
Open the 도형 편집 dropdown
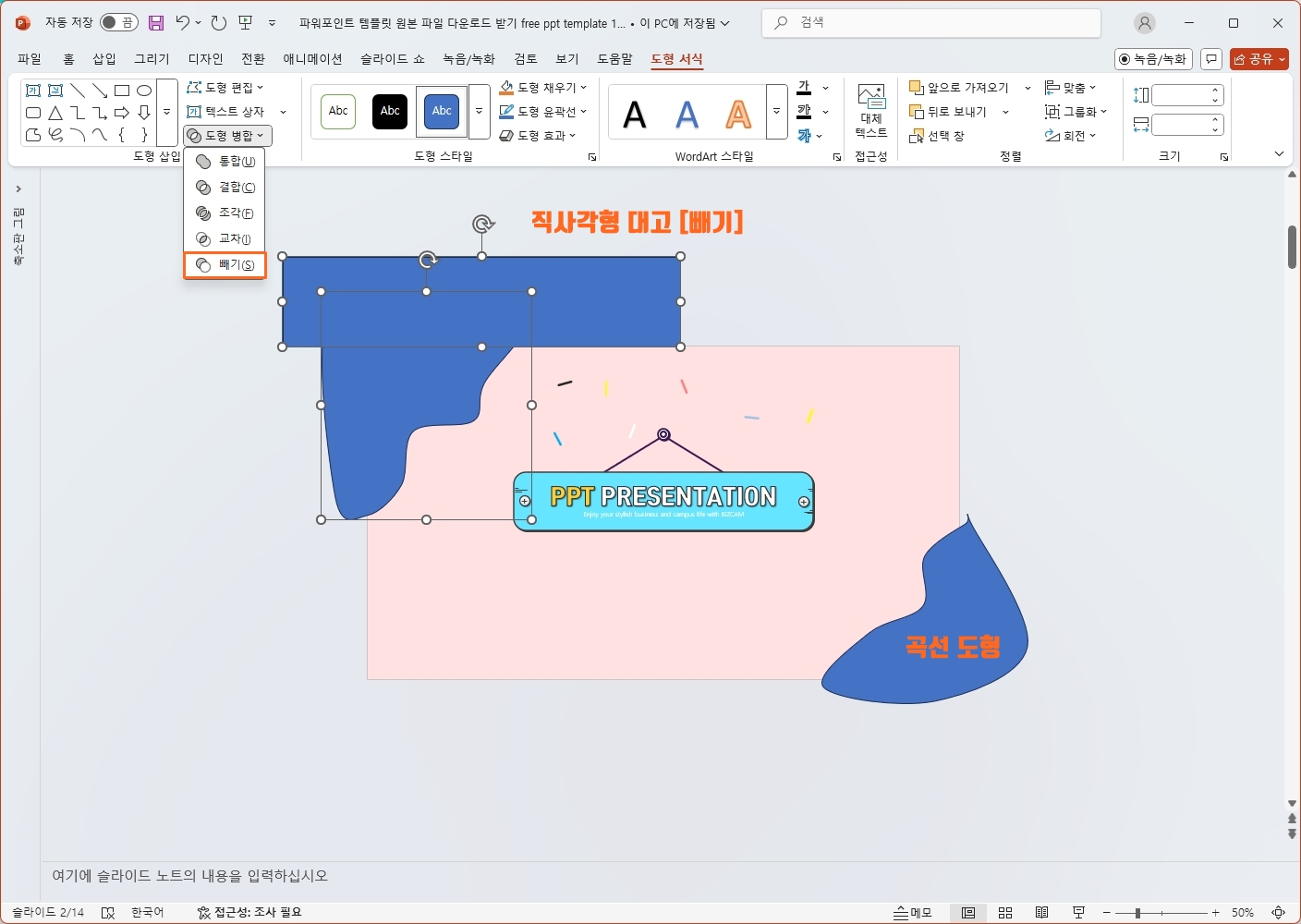pos(225,88)
